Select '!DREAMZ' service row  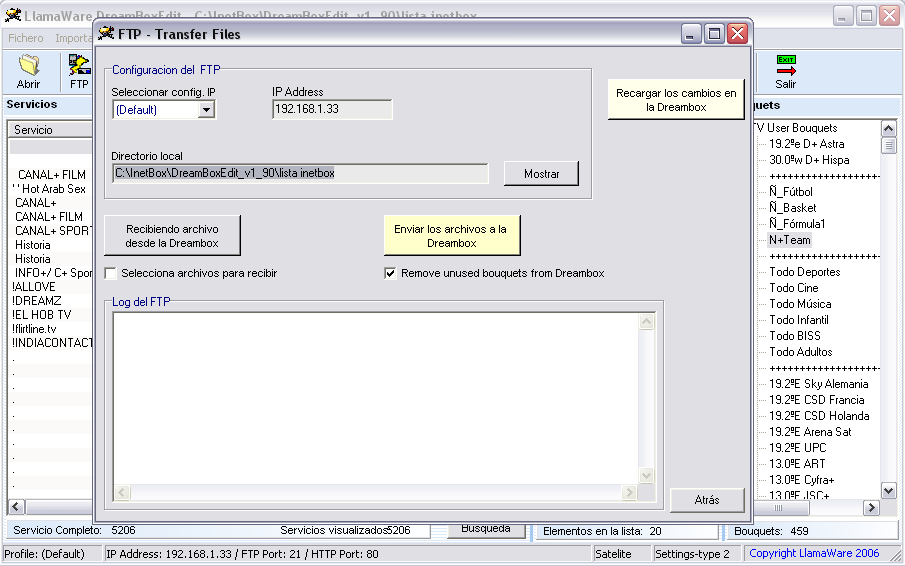click(x=51, y=301)
